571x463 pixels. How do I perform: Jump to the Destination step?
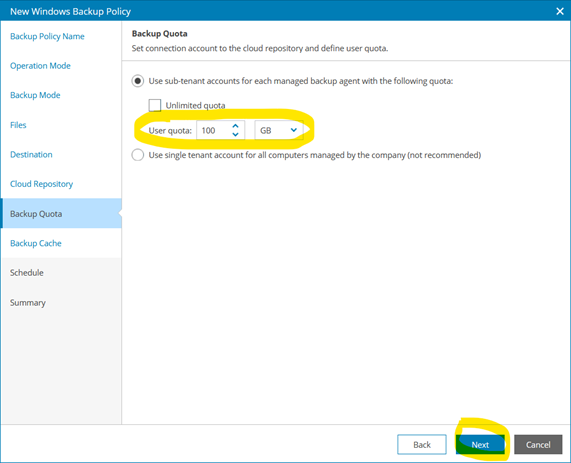(x=31, y=154)
